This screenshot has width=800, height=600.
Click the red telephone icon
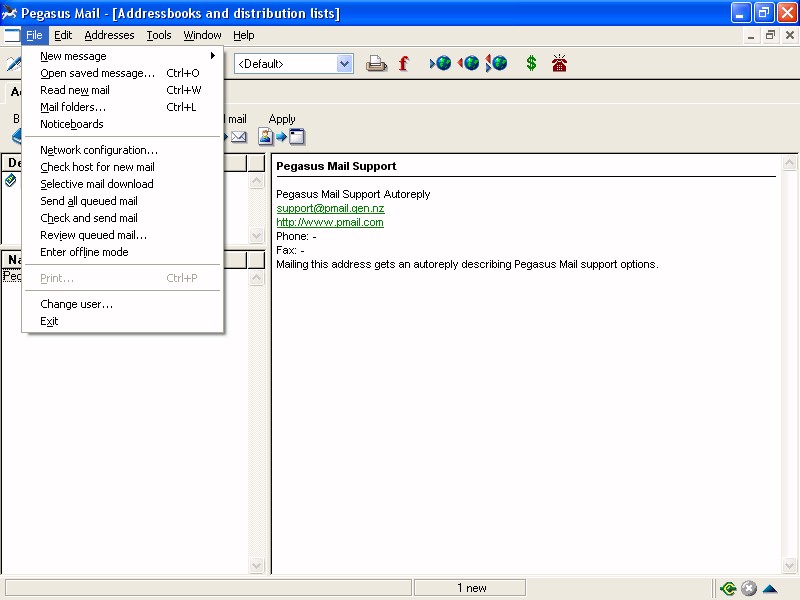tap(559, 63)
